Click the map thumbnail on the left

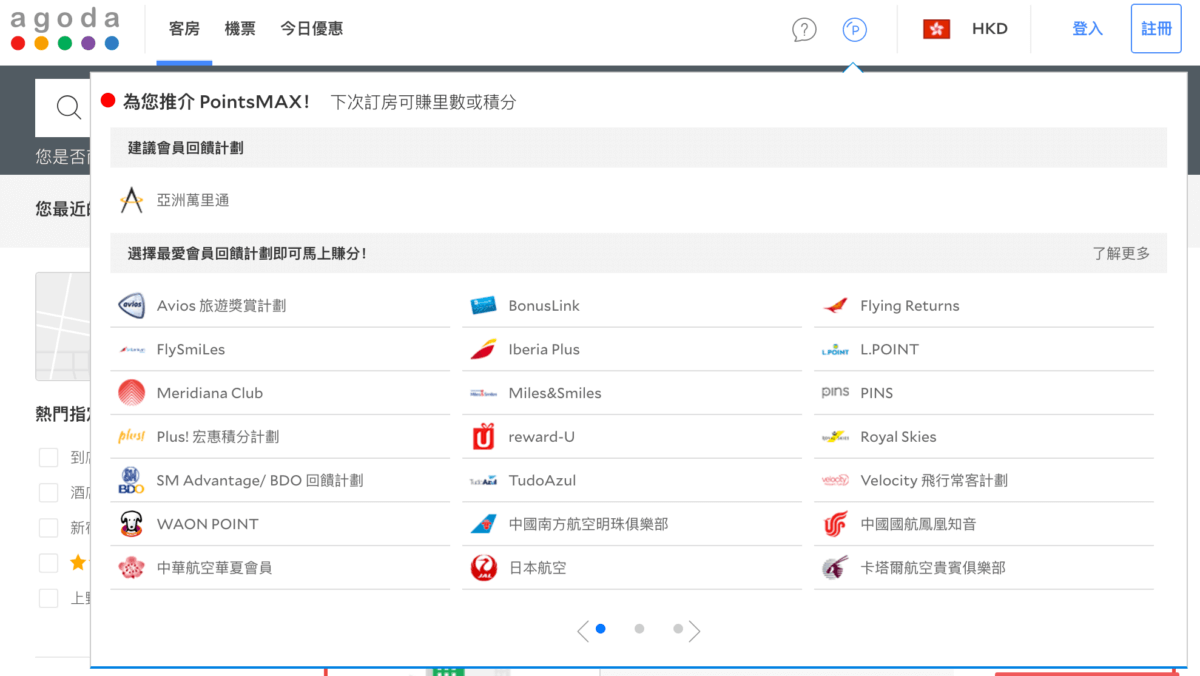pos(62,326)
